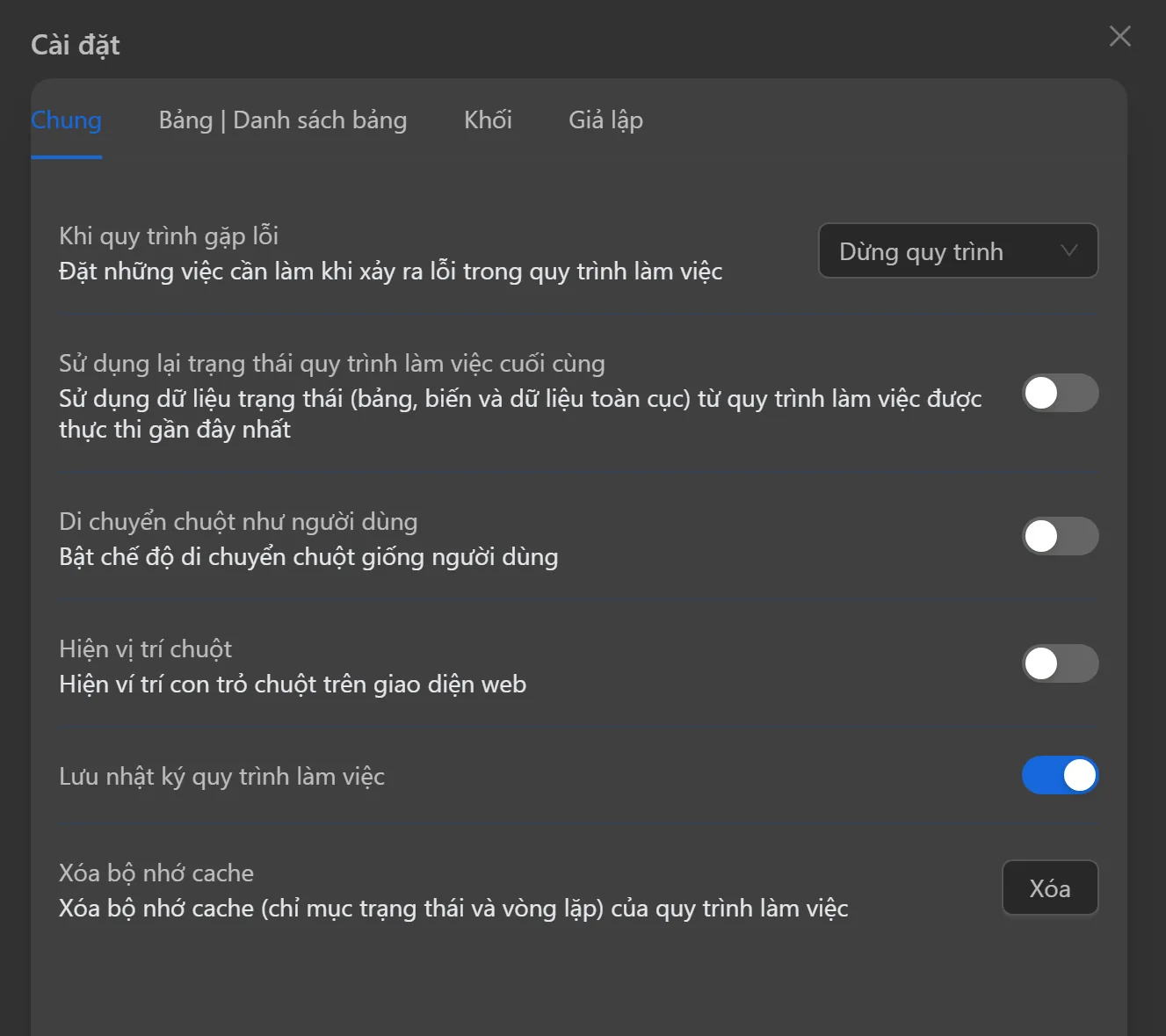Expand the Dừng quy trình combo box chevron
The height and width of the screenshot is (1036, 1166).
[x=1068, y=251]
